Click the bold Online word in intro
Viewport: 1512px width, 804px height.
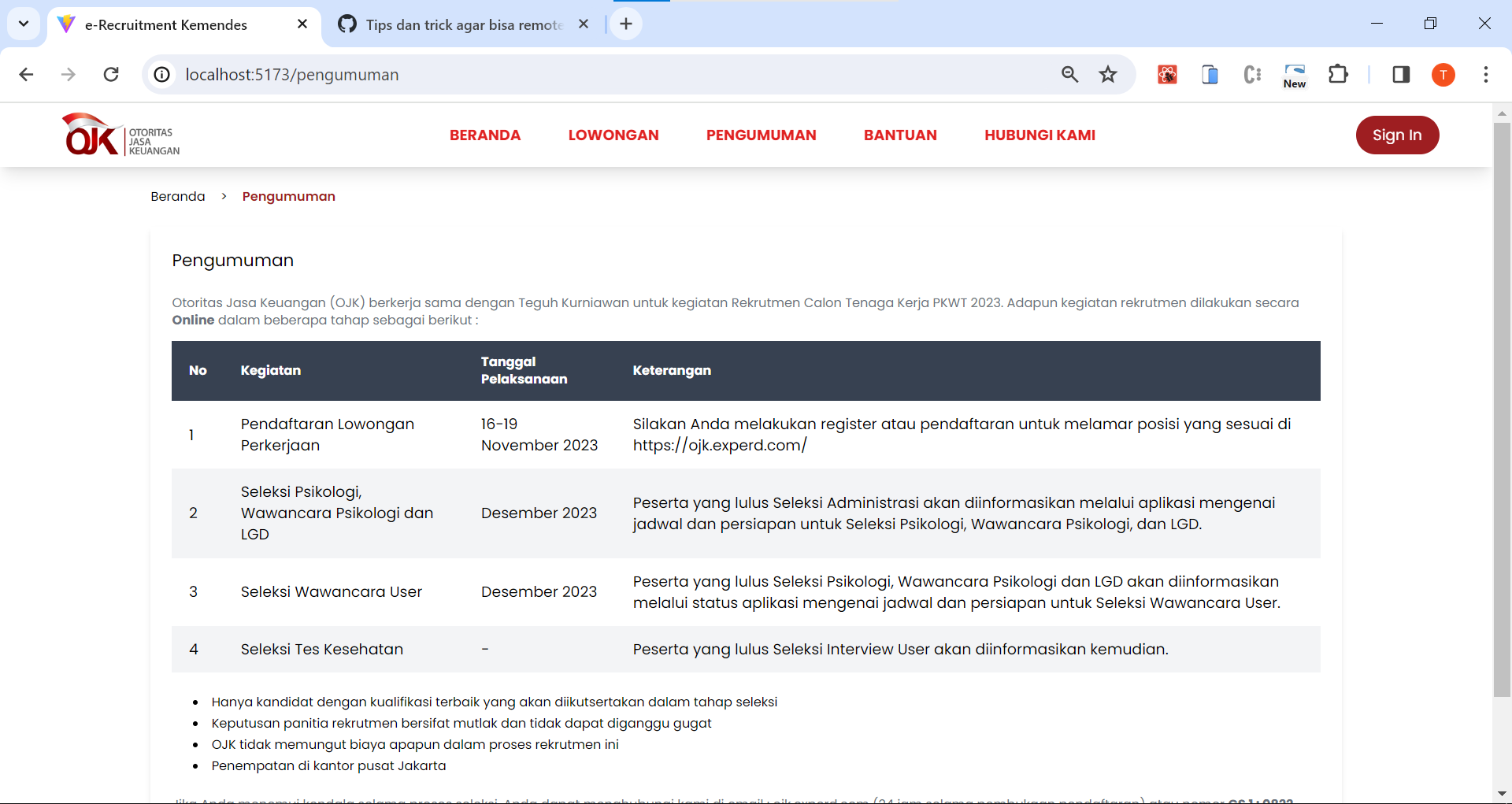[x=193, y=320]
